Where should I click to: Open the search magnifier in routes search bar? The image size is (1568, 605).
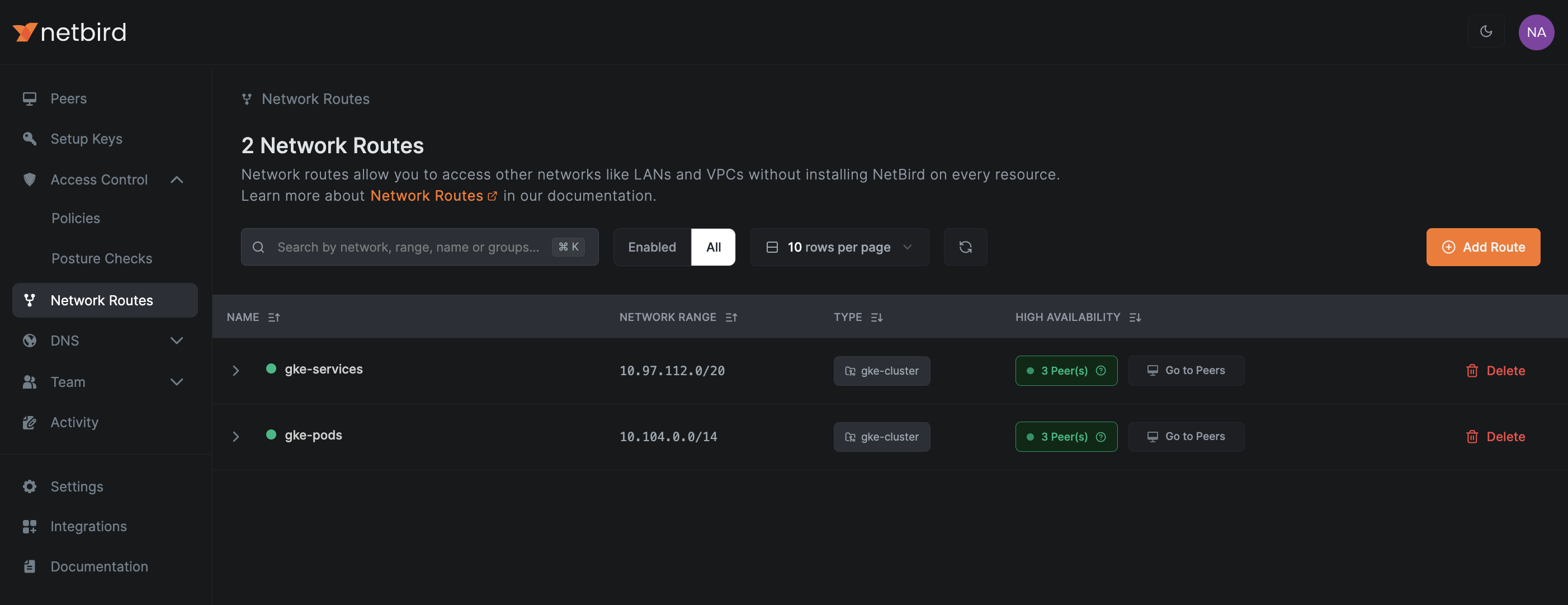click(x=258, y=247)
